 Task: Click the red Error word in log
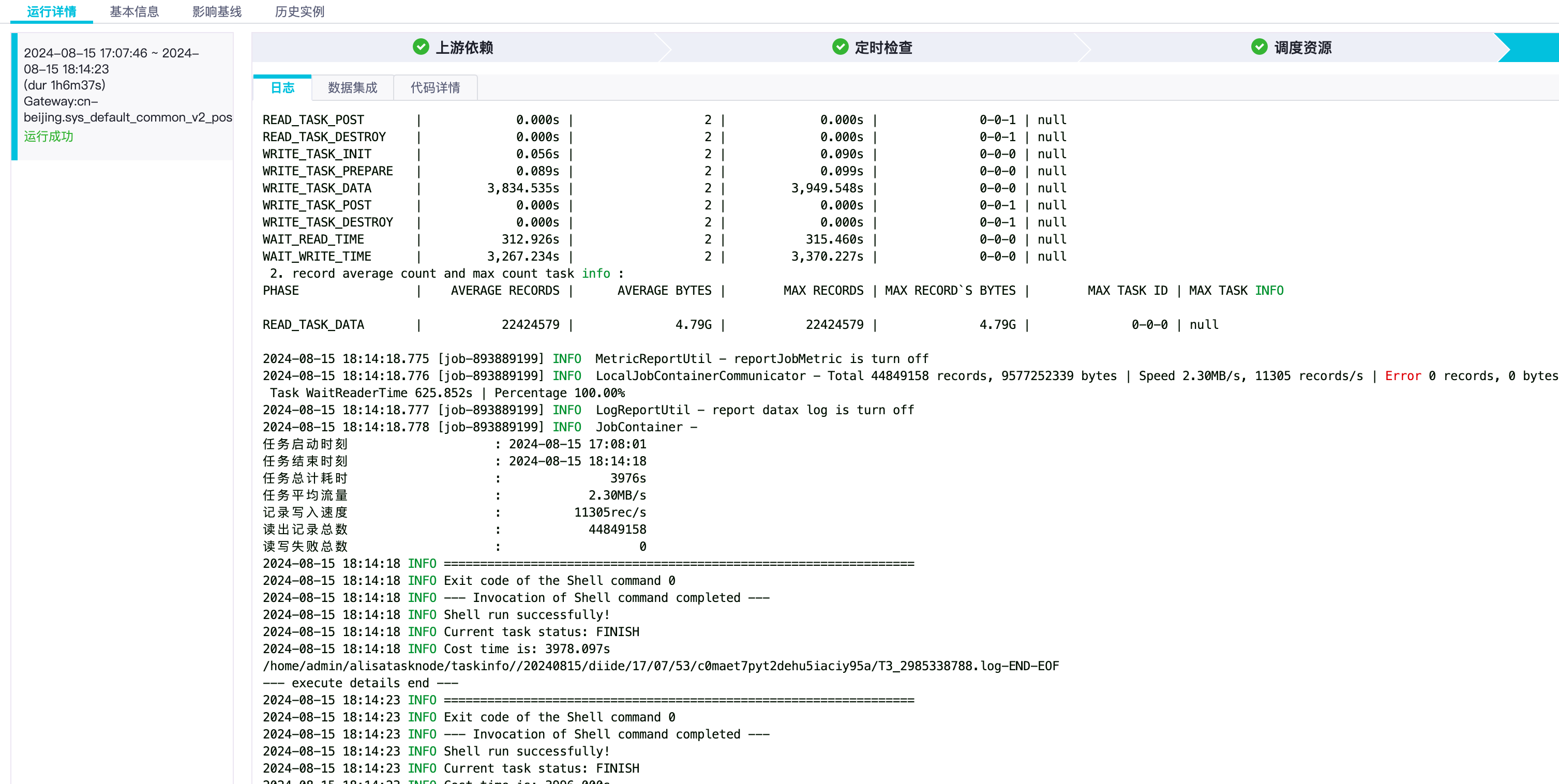point(1403,375)
